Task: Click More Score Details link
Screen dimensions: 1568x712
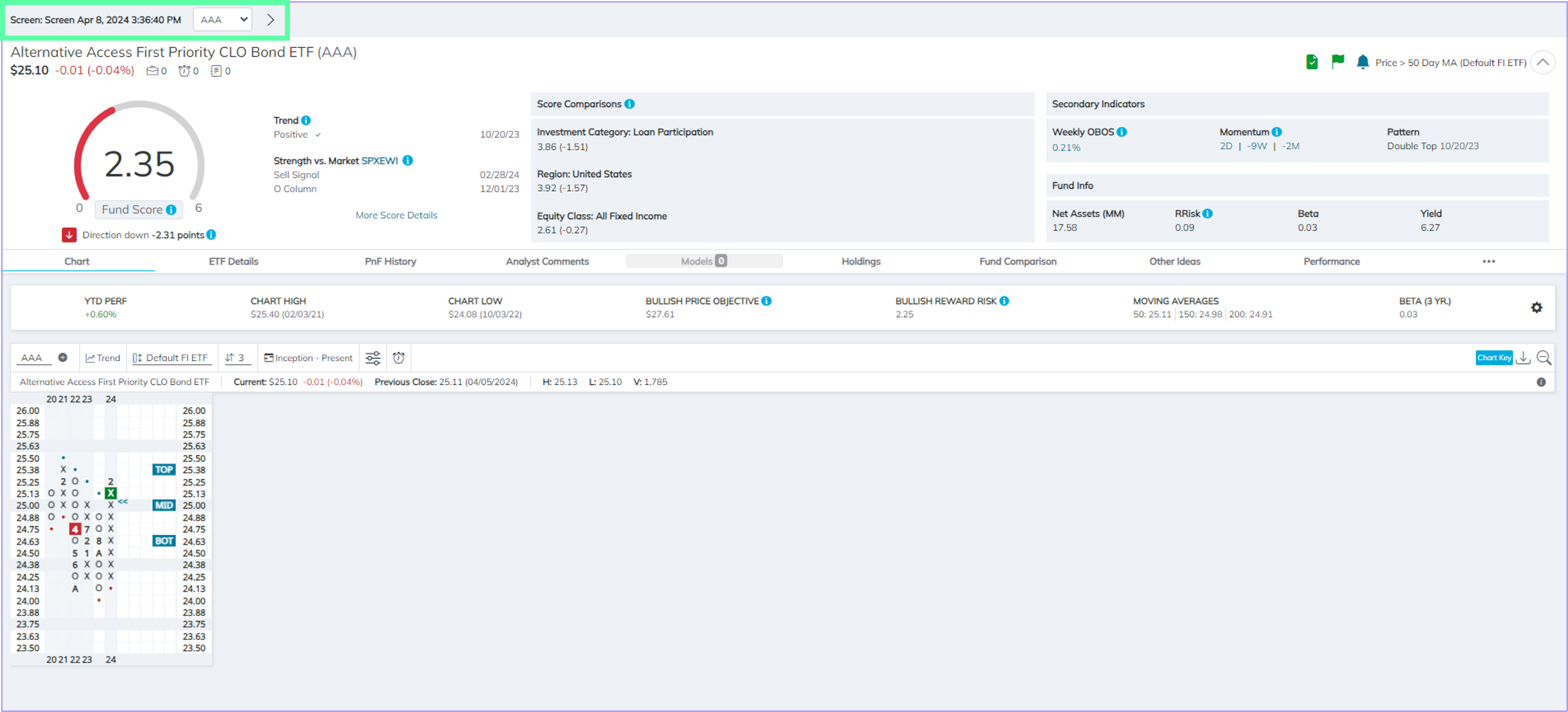Action: pos(396,215)
